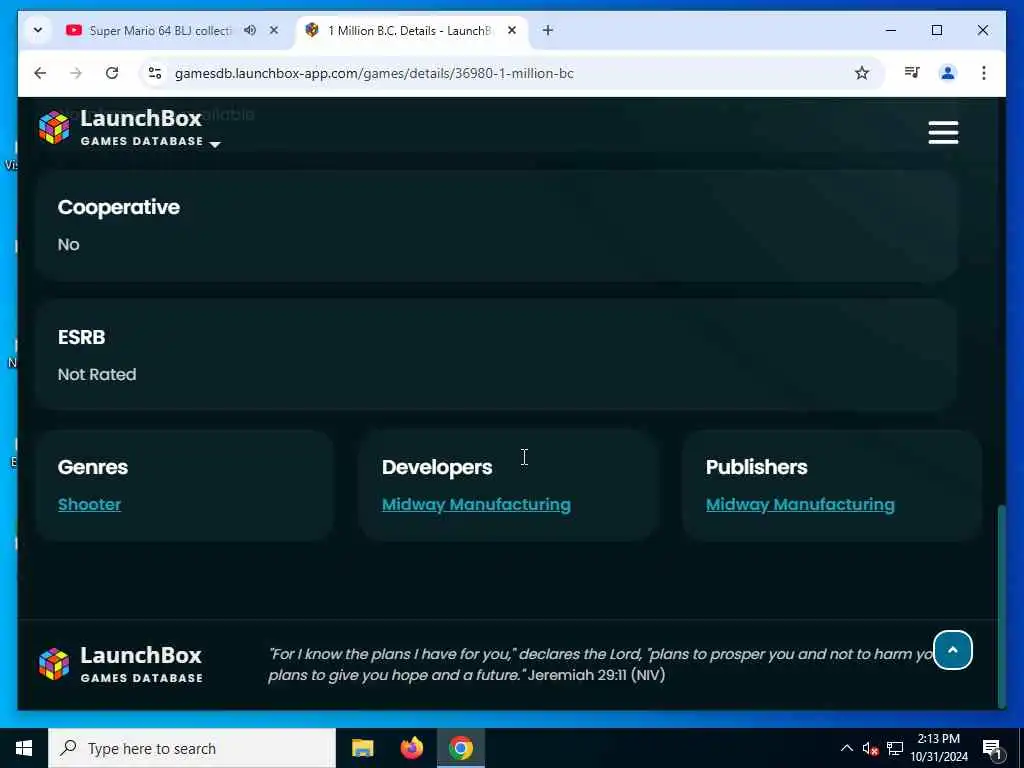The width and height of the screenshot is (1024, 768).
Task: Maximize the Chrome window
Action: pyautogui.click(x=936, y=30)
